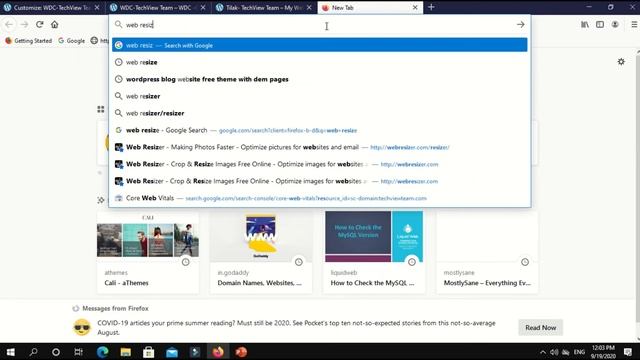640x360 pixels.
Task: Open the Firefox account icon
Action: pos(615,24)
